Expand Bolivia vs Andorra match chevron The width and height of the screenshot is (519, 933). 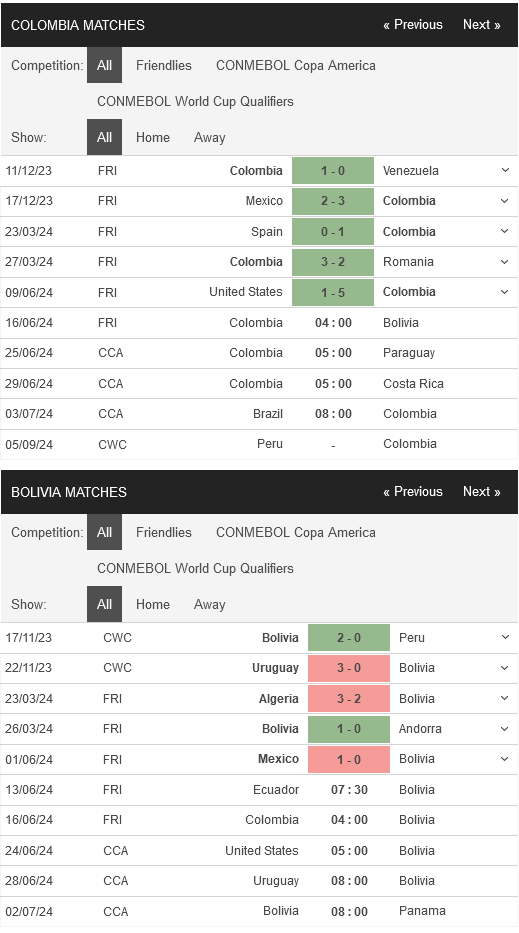point(505,728)
